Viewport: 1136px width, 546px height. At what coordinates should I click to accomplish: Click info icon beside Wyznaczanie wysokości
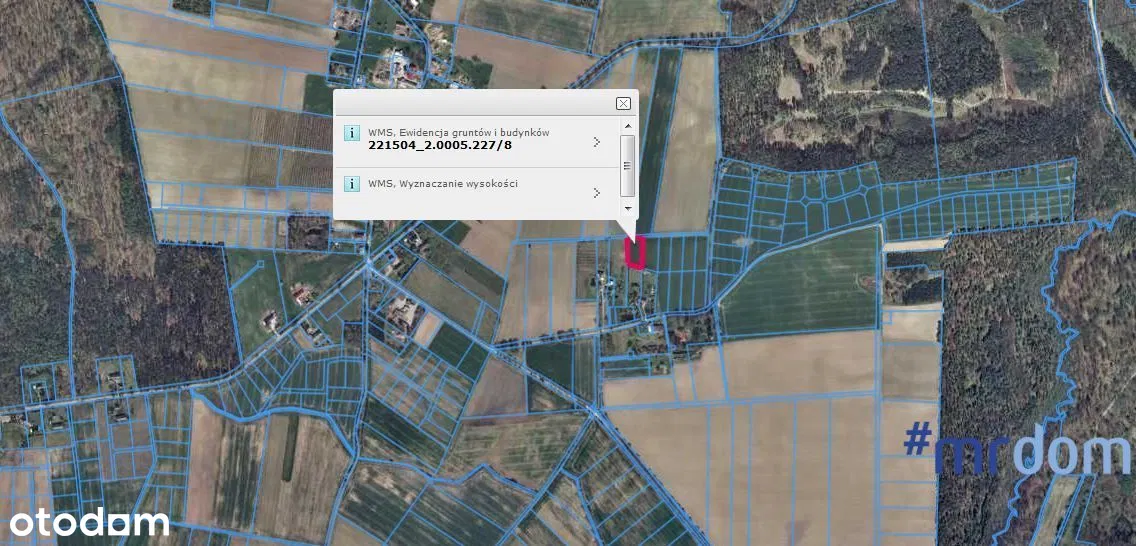tap(351, 184)
